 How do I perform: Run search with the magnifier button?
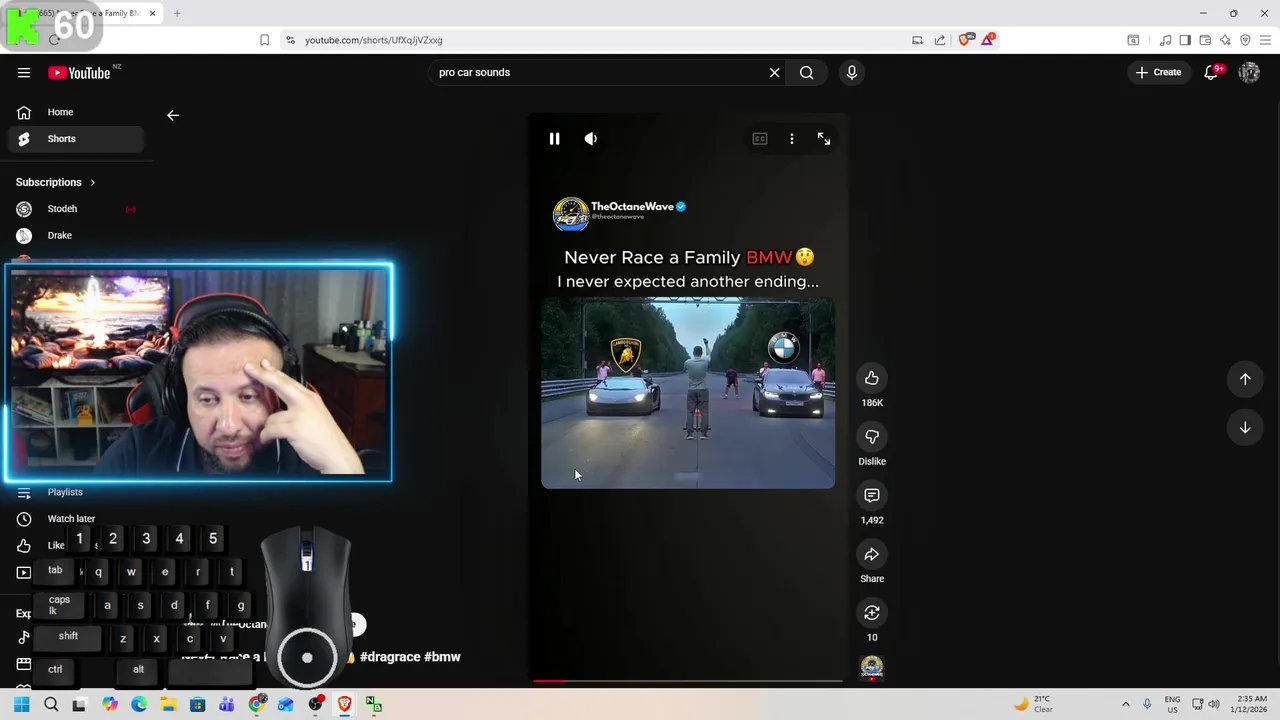(806, 72)
